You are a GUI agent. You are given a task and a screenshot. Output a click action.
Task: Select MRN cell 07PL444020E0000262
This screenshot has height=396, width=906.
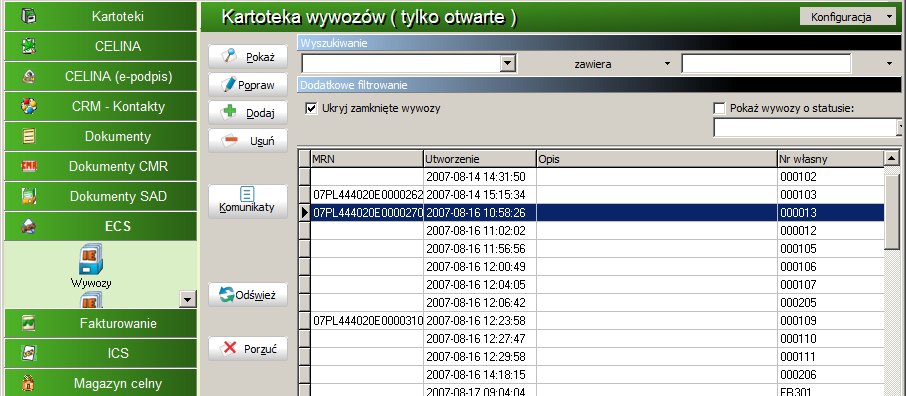[367, 194]
